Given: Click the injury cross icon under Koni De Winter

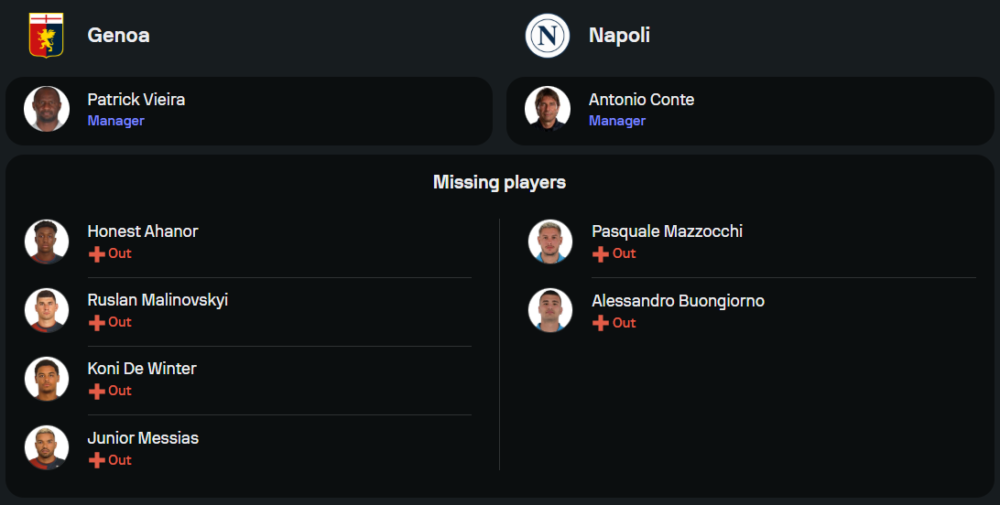Looking at the screenshot, I should (x=97, y=391).
